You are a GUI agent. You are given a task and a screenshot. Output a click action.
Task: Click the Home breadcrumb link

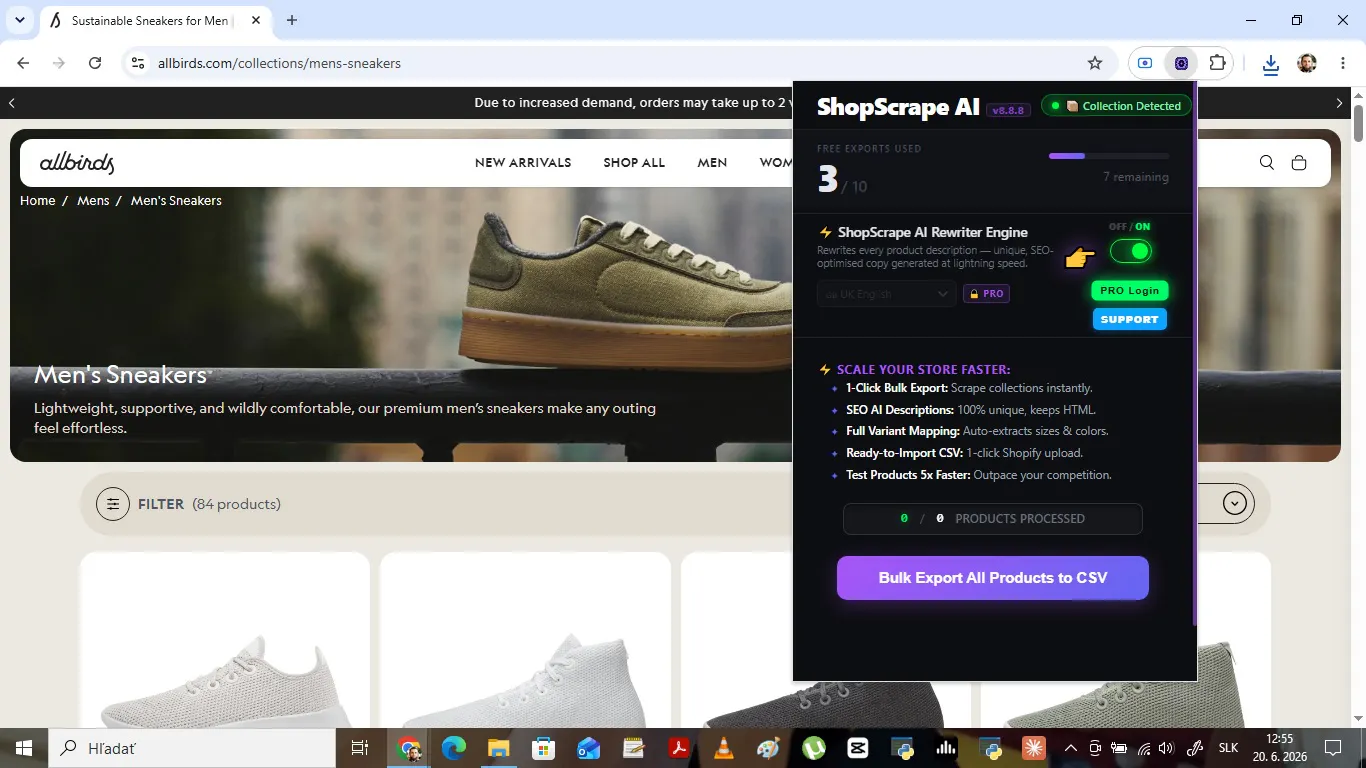pyautogui.click(x=38, y=201)
